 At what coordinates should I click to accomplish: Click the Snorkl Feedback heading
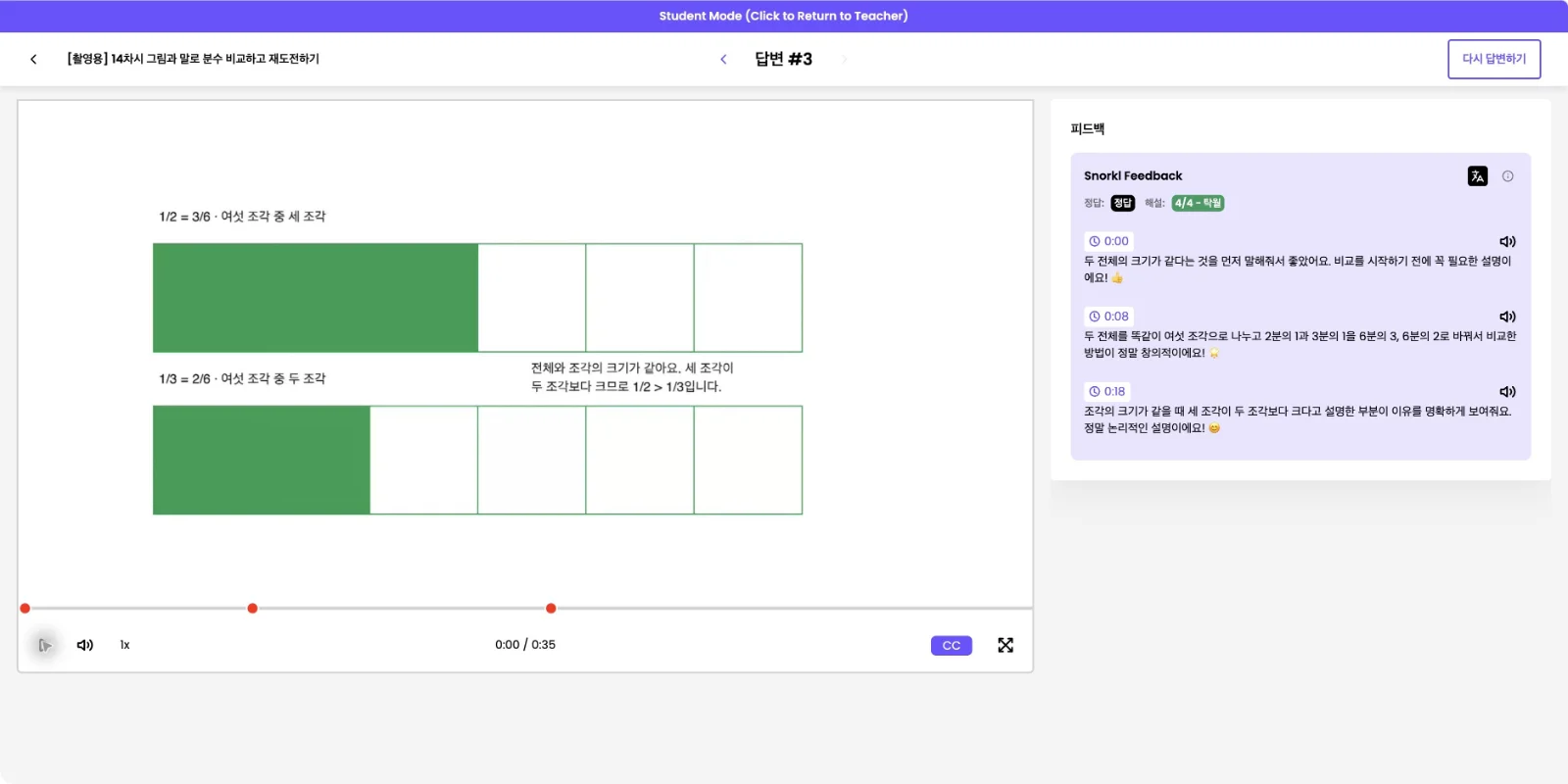point(1133,176)
